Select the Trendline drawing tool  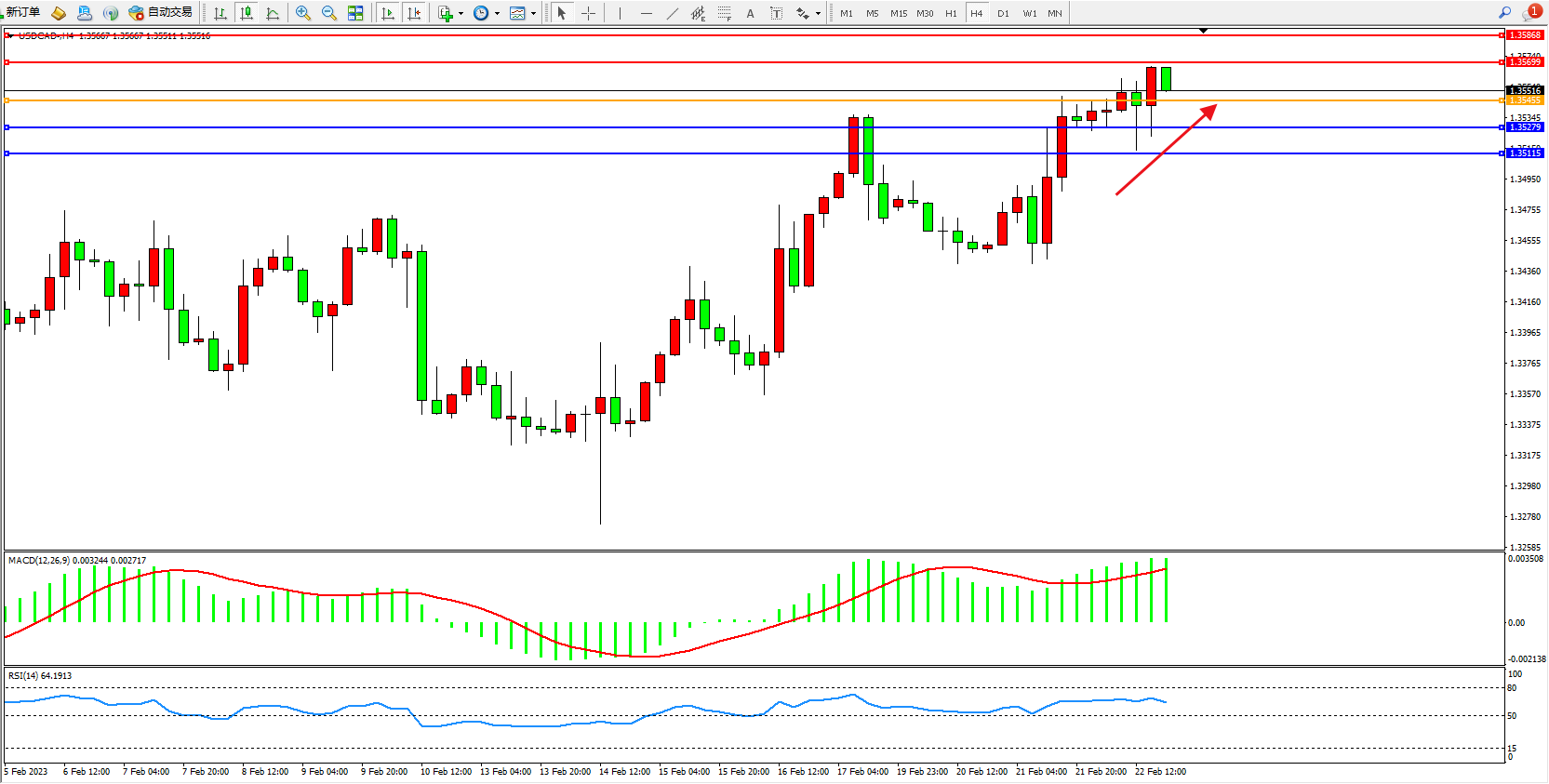(x=672, y=13)
